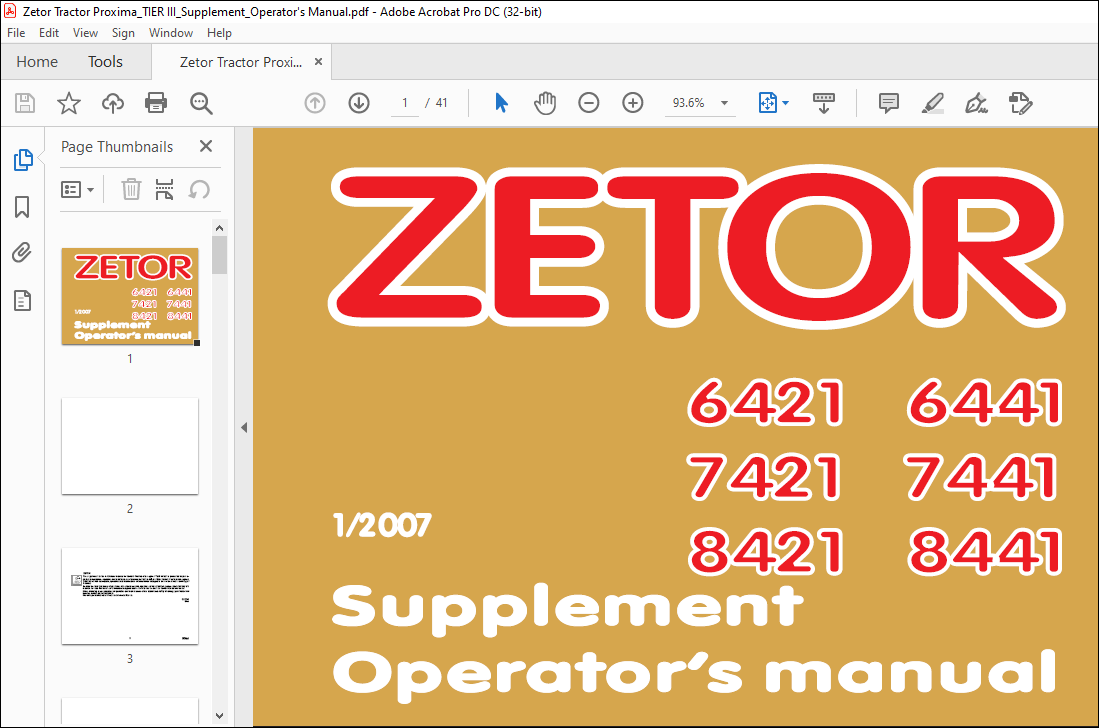Click the Supplement heading on cover

tap(568, 609)
